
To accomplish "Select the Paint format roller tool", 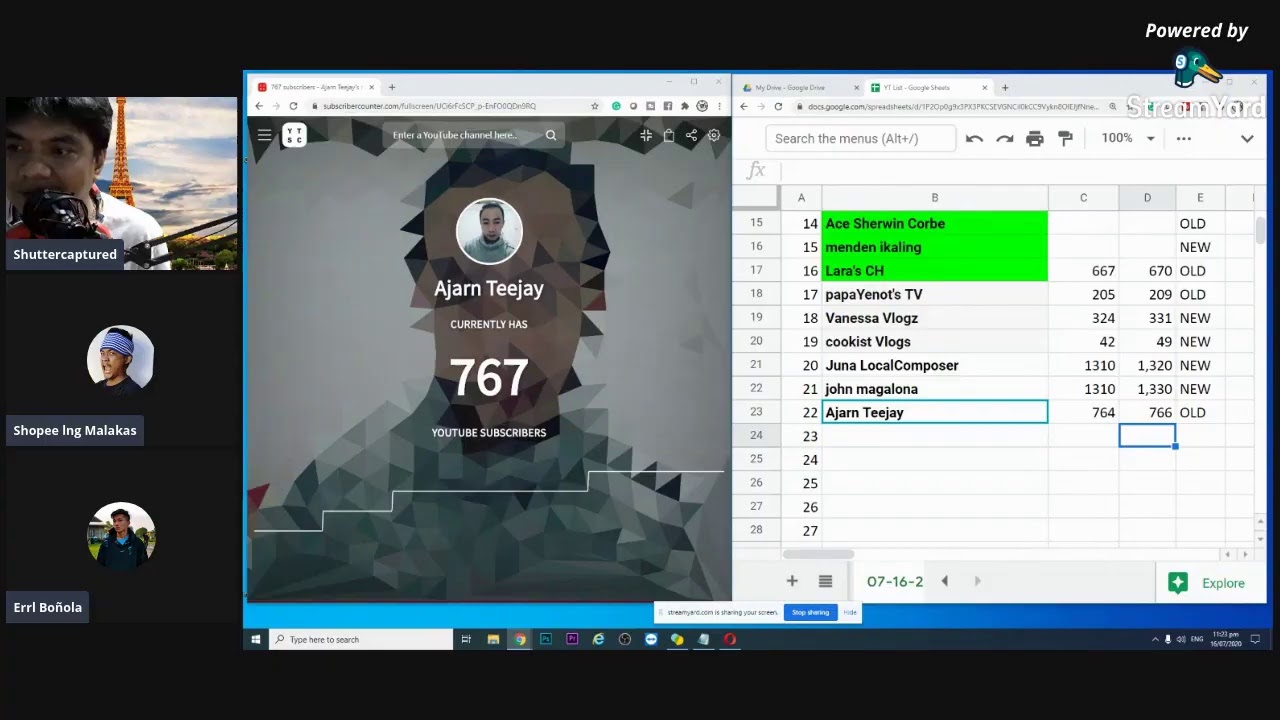I will [1065, 139].
